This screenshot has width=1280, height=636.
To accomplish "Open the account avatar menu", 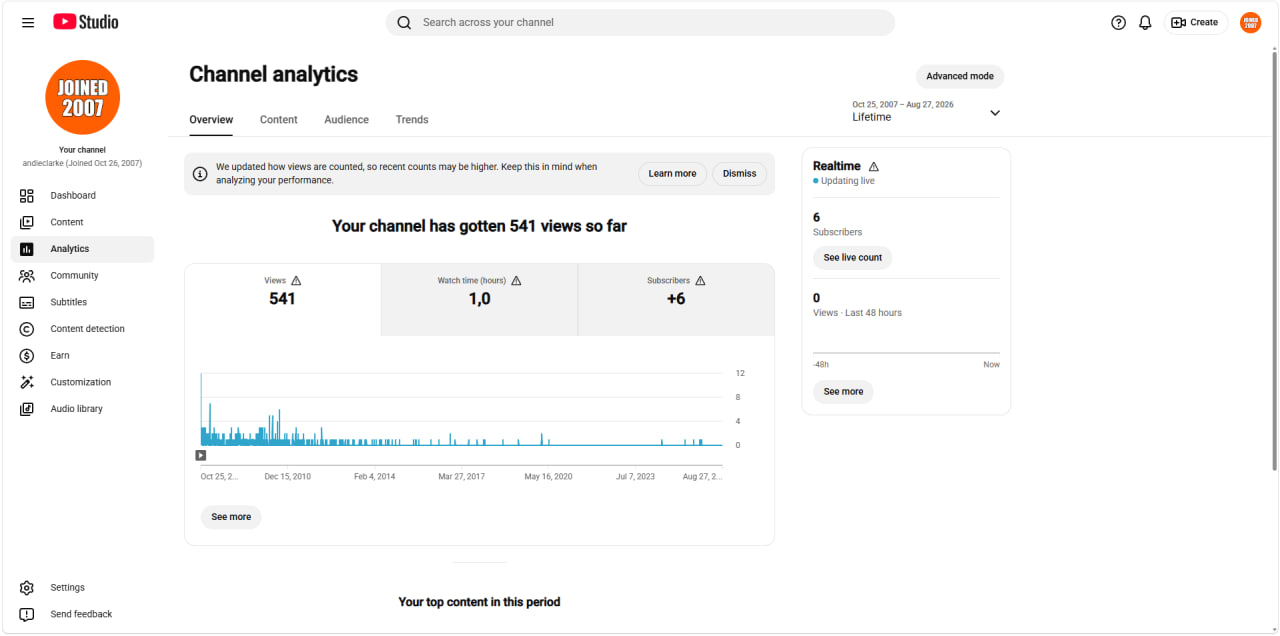I will tap(1250, 22).
